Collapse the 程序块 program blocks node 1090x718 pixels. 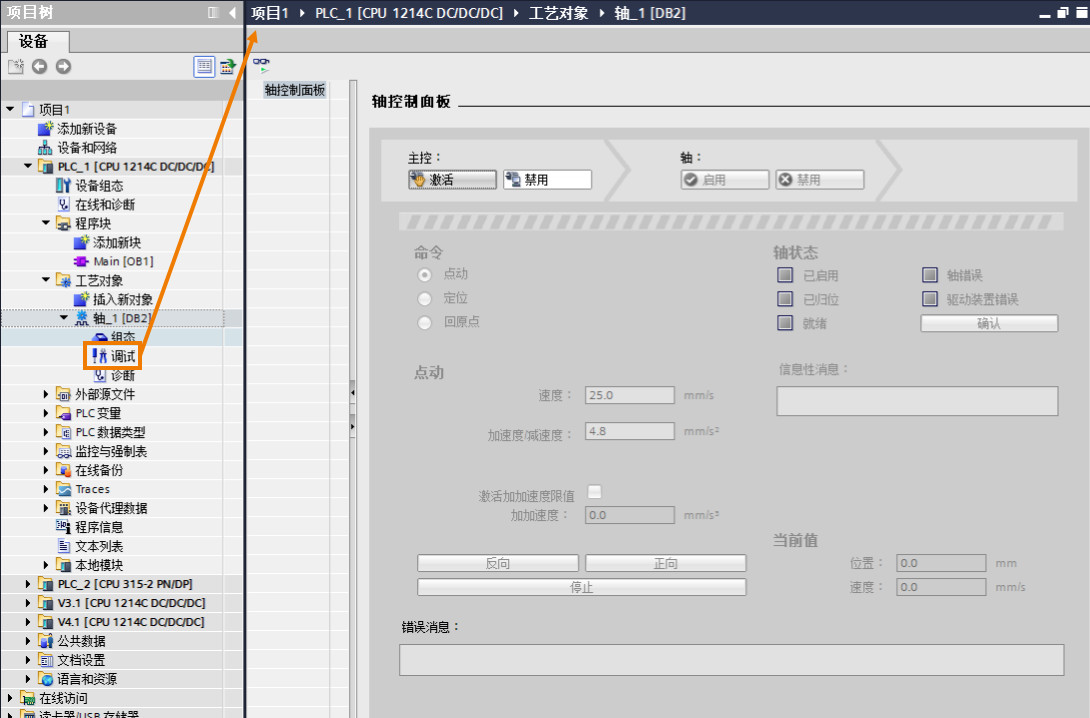pos(46,223)
